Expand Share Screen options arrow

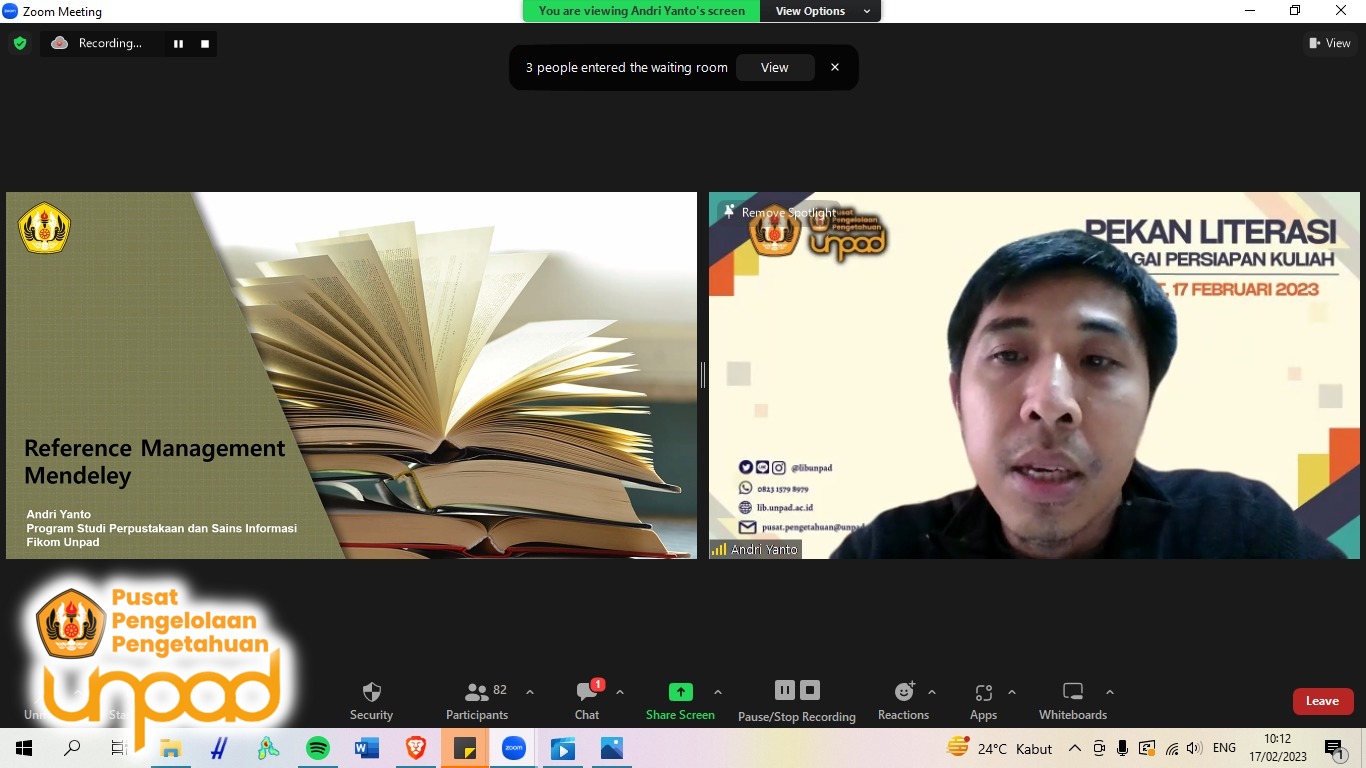[x=717, y=692]
